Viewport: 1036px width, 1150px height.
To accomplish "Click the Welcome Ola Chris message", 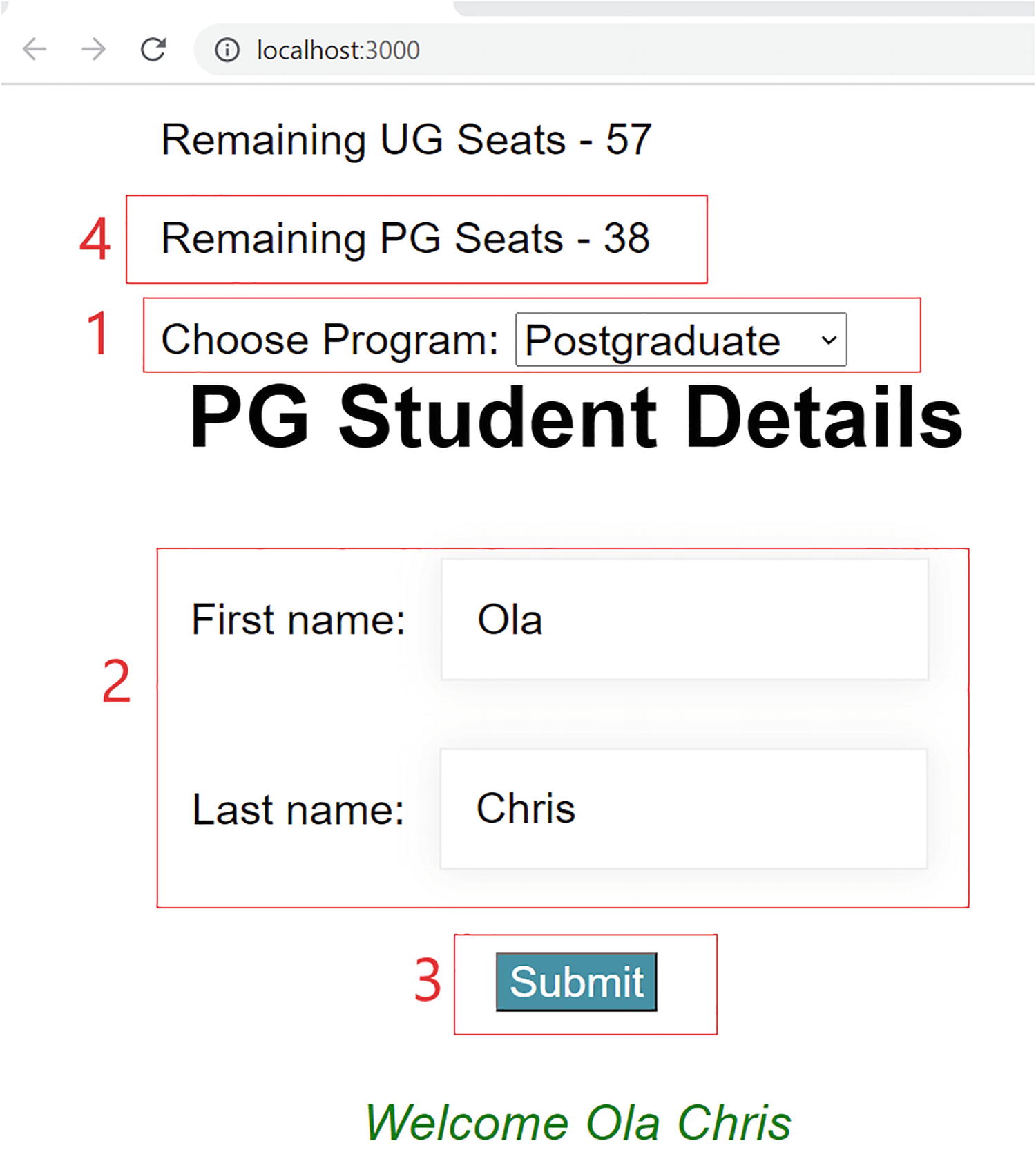I will pos(577,1122).
